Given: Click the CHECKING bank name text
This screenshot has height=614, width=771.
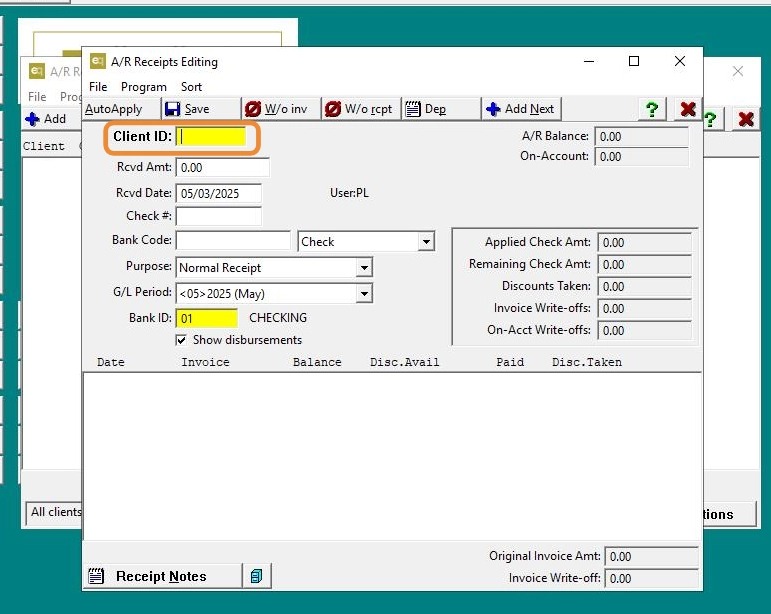Looking at the screenshot, I should [x=278, y=318].
